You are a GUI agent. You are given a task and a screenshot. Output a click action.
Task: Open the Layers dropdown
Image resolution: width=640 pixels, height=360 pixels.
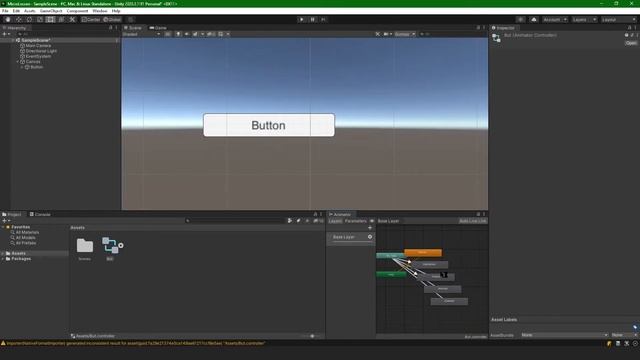tap(584, 20)
